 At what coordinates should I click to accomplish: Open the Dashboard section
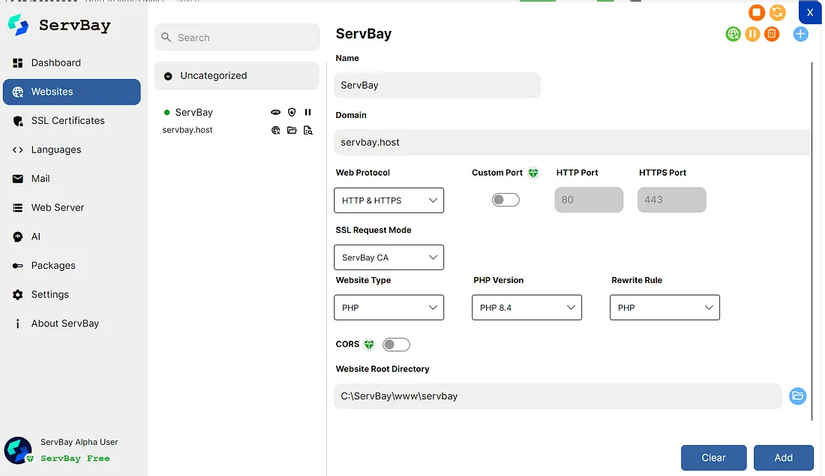[x=72, y=63]
